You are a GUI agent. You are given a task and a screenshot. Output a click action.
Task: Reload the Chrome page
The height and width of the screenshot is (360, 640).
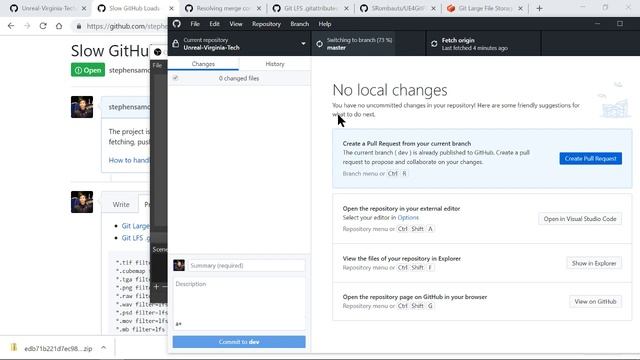click(43, 26)
